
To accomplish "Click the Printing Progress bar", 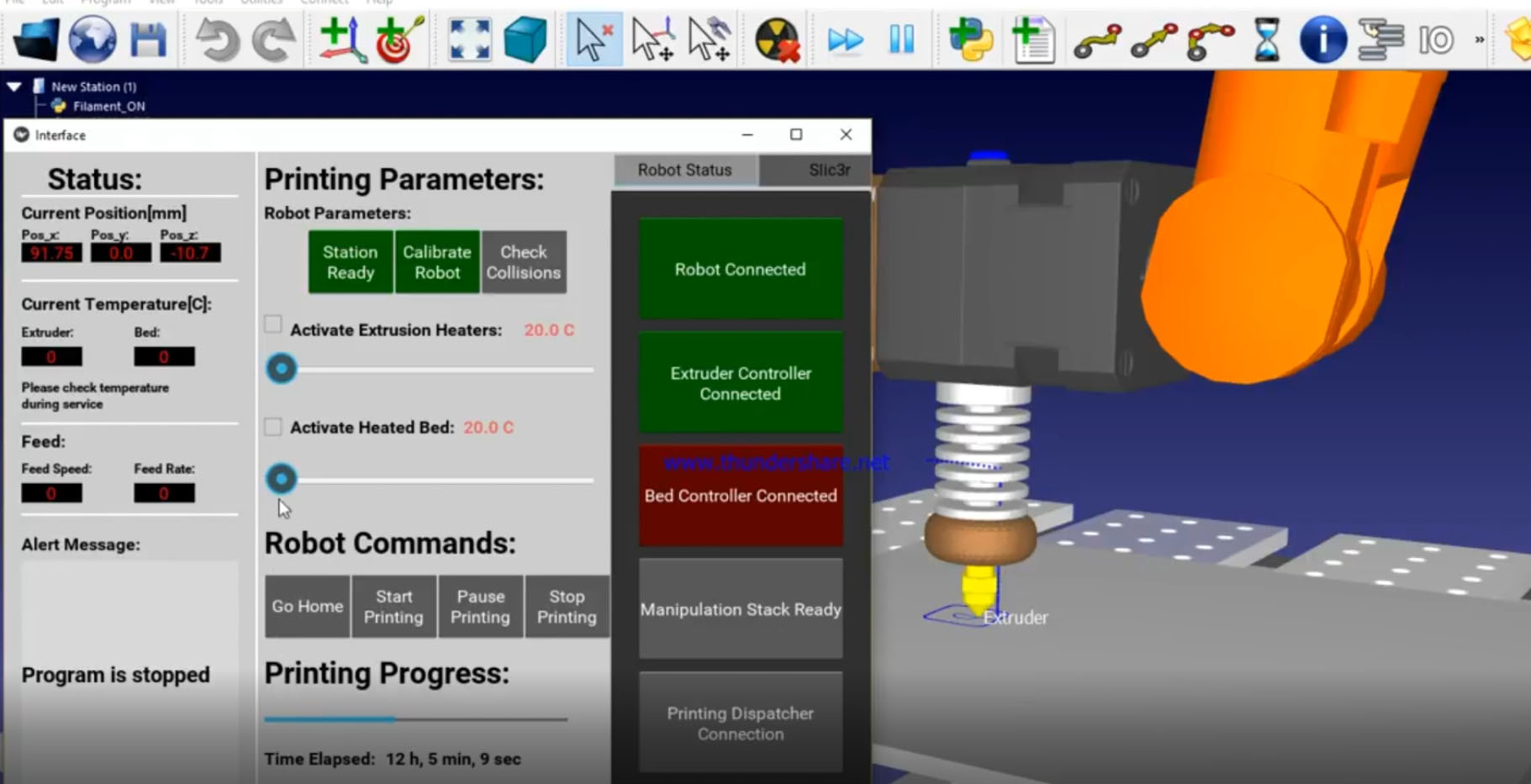I will pyautogui.click(x=416, y=719).
